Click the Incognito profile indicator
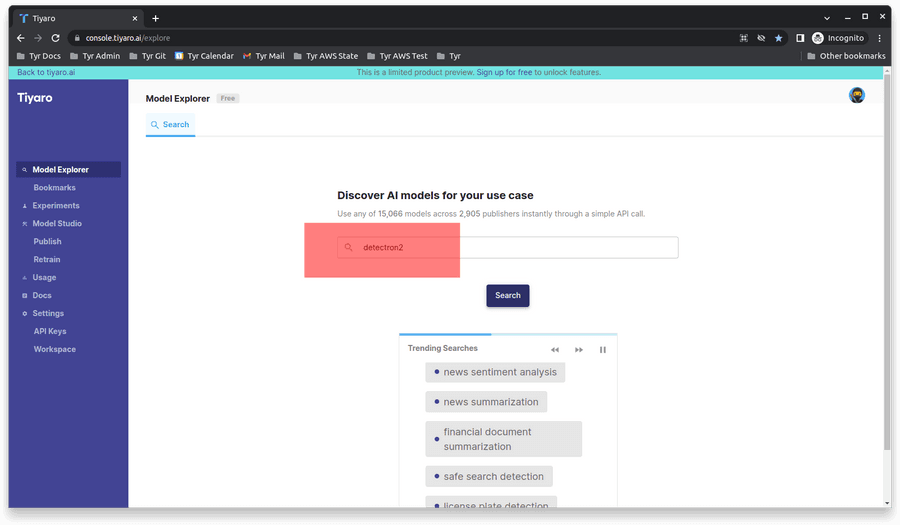 (x=838, y=38)
